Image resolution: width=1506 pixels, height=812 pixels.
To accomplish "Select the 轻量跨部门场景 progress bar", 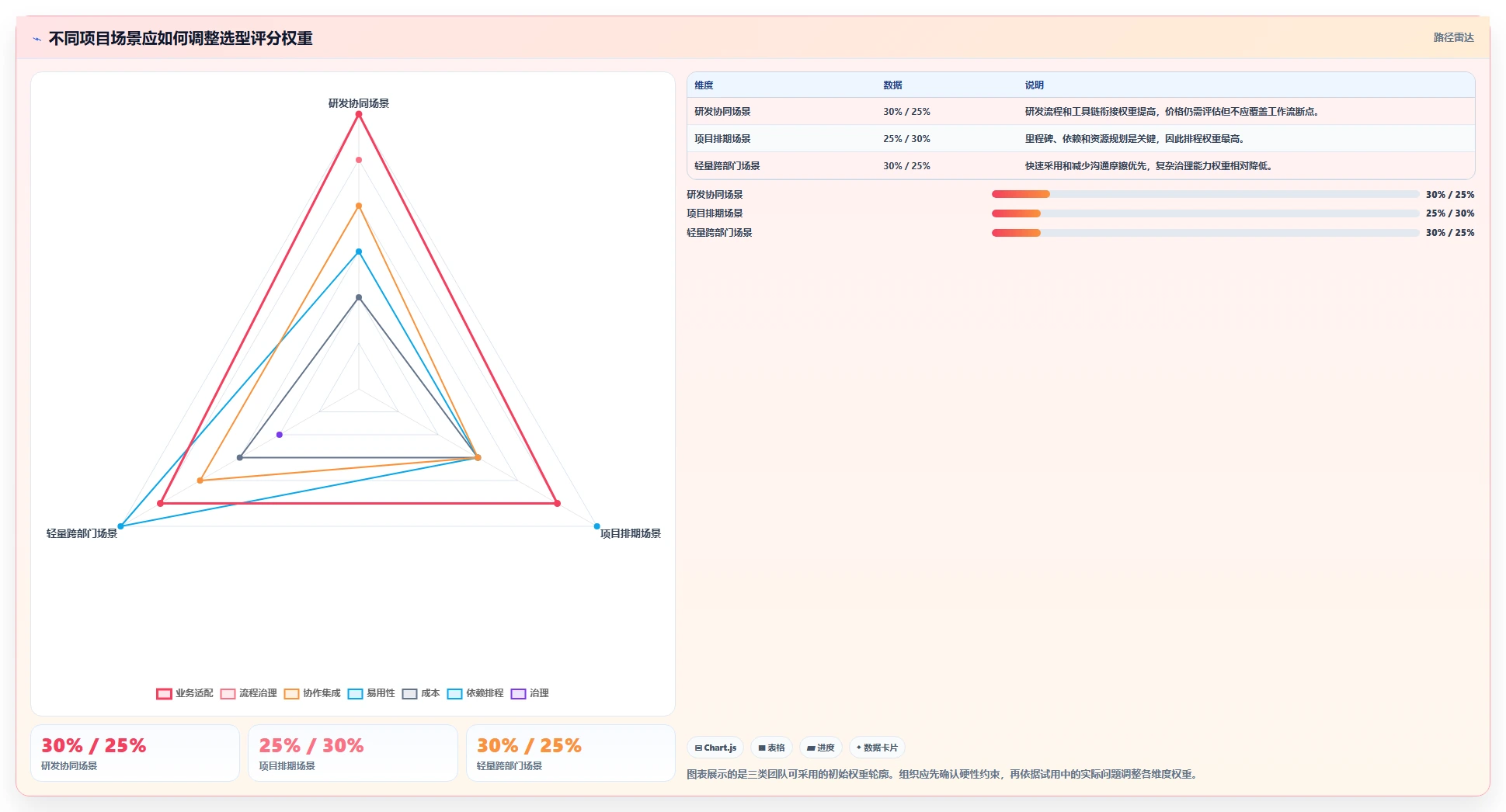I will pos(1205,233).
